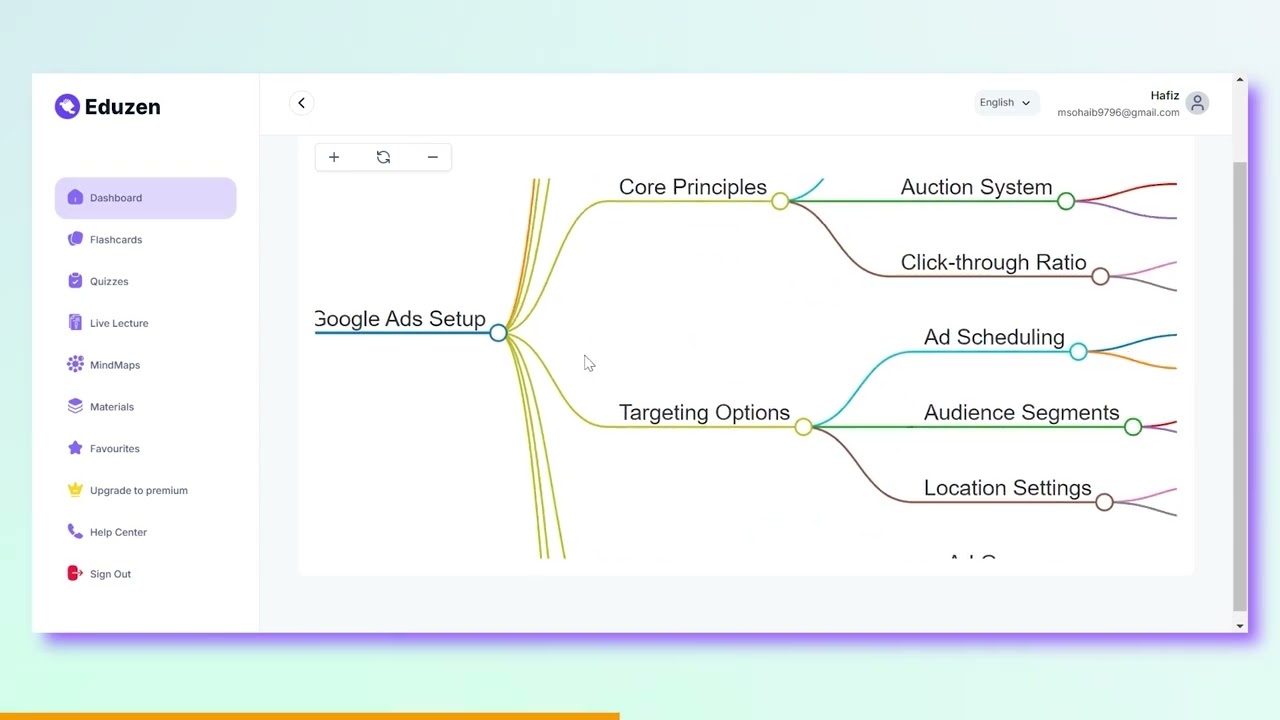The width and height of the screenshot is (1280, 720).
Task: Click Upgrade to premium text
Action: [x=139, y=490]
